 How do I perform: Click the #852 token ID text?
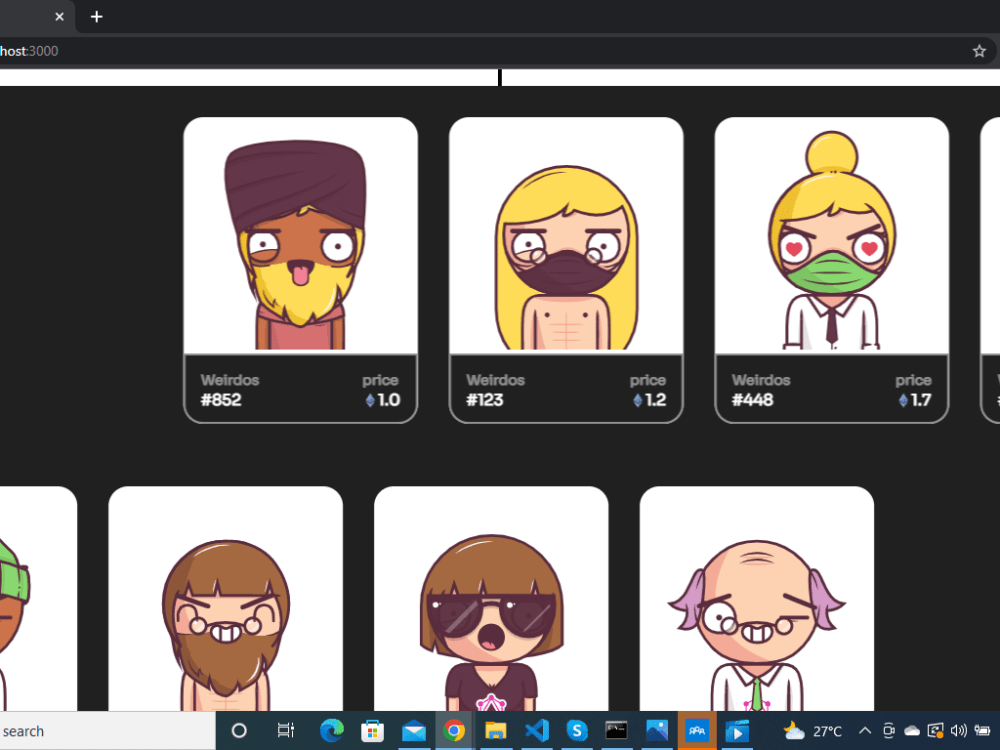tap(221, 400)
